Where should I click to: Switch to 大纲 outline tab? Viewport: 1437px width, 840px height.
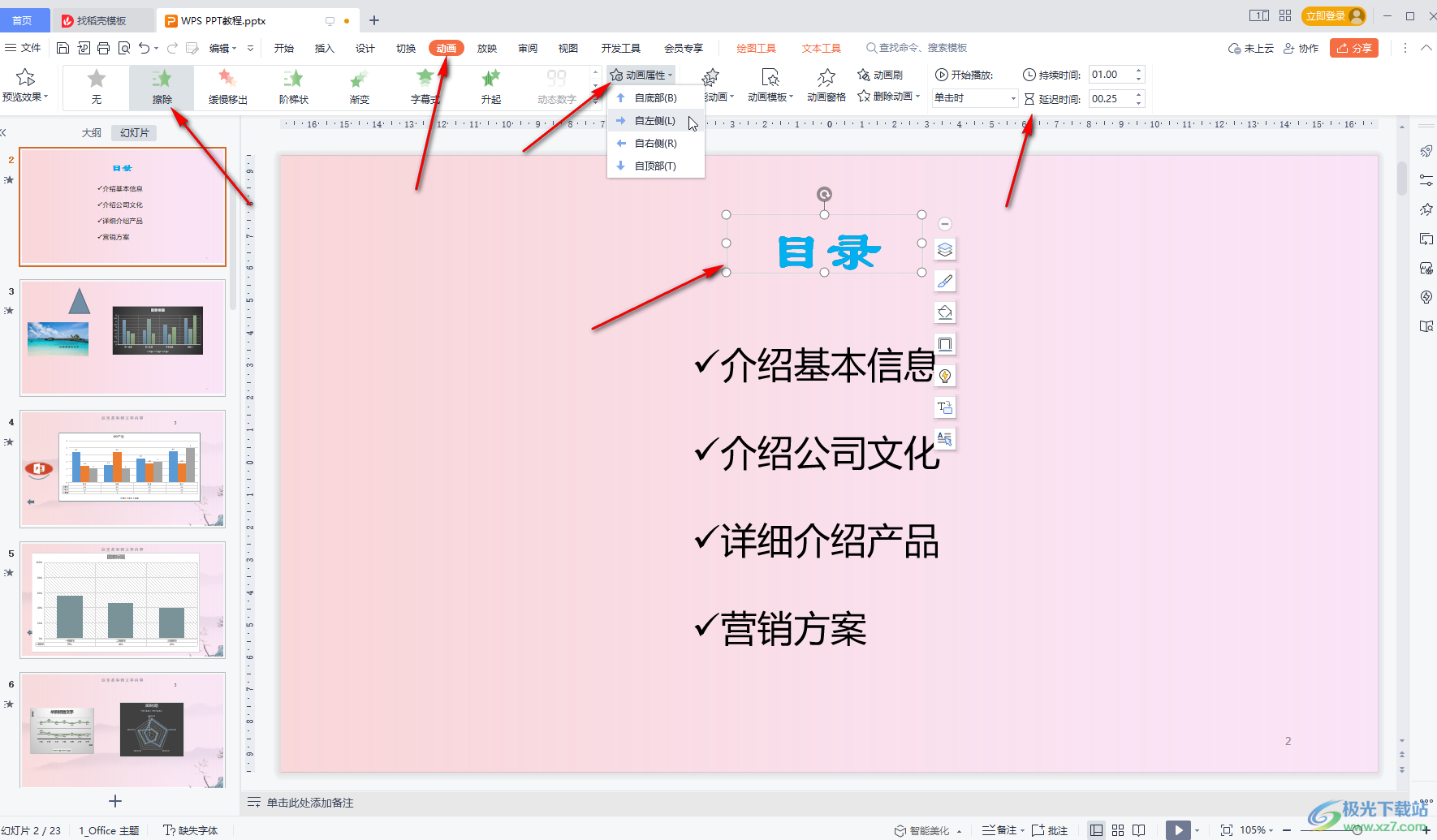click(92, 132)
